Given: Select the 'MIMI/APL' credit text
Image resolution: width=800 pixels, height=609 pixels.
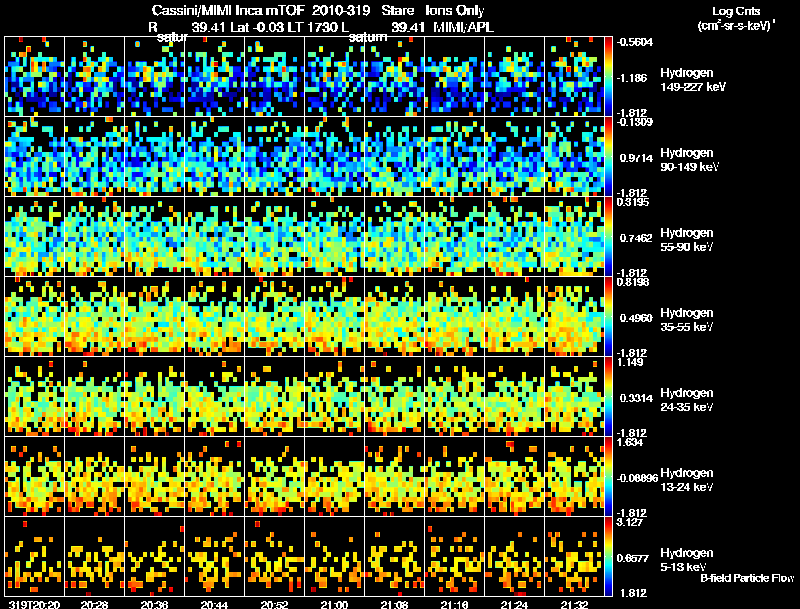Looking at the screenshot, I should (463, 27).
